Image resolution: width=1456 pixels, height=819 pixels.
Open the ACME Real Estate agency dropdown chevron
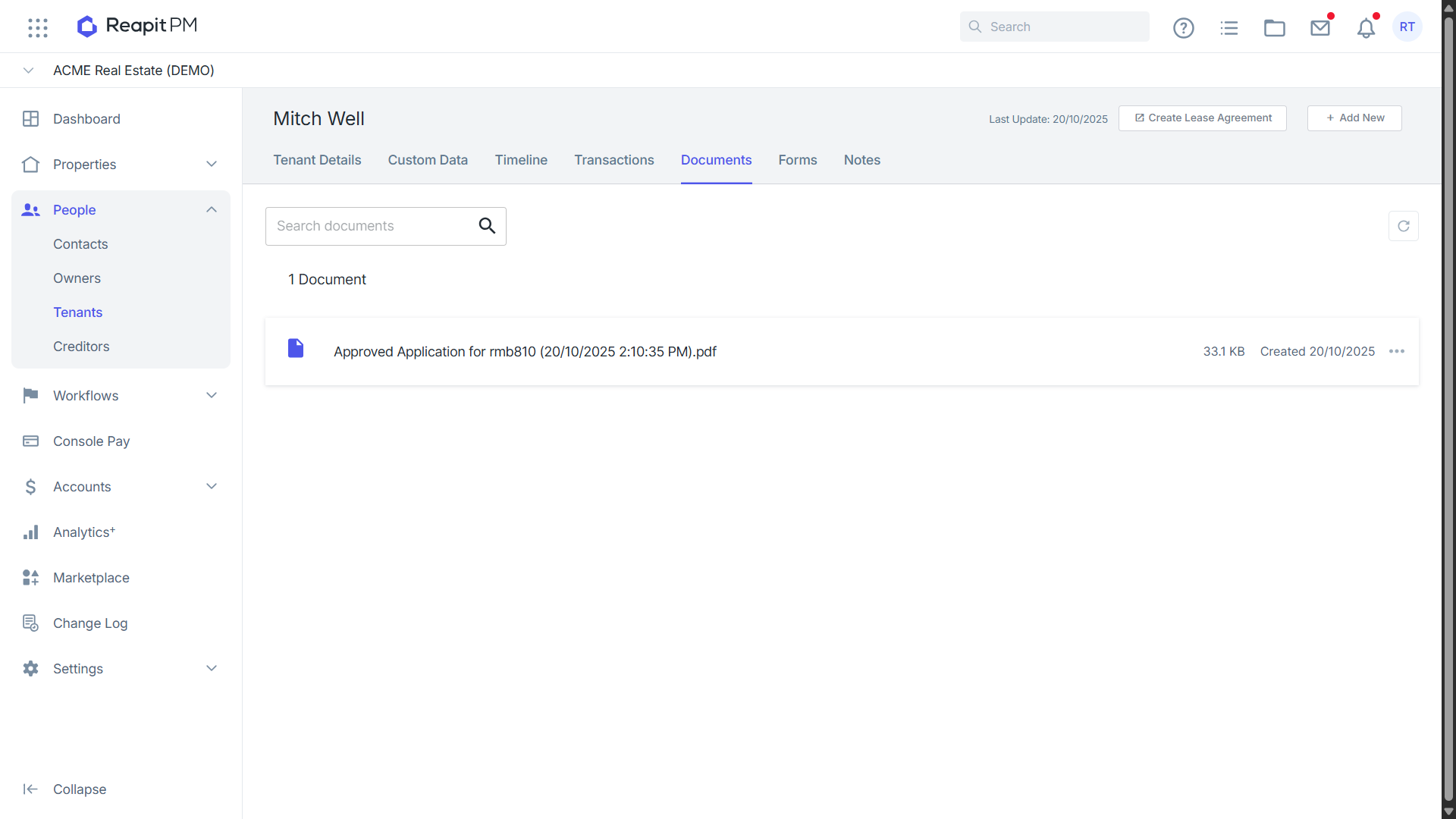click(29, 71)
